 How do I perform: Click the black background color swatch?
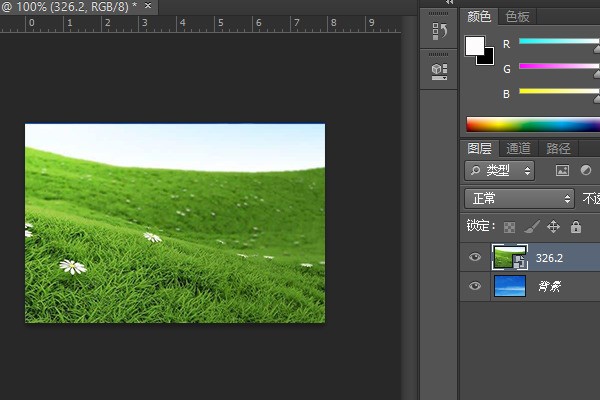click(x=488, y=59)
